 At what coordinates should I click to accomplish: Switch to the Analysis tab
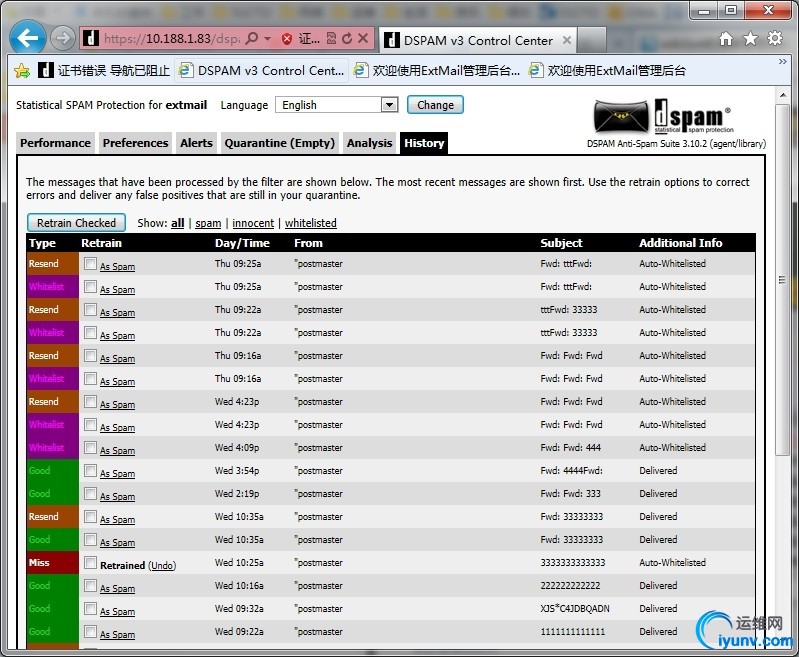click(x=369, y=143)
